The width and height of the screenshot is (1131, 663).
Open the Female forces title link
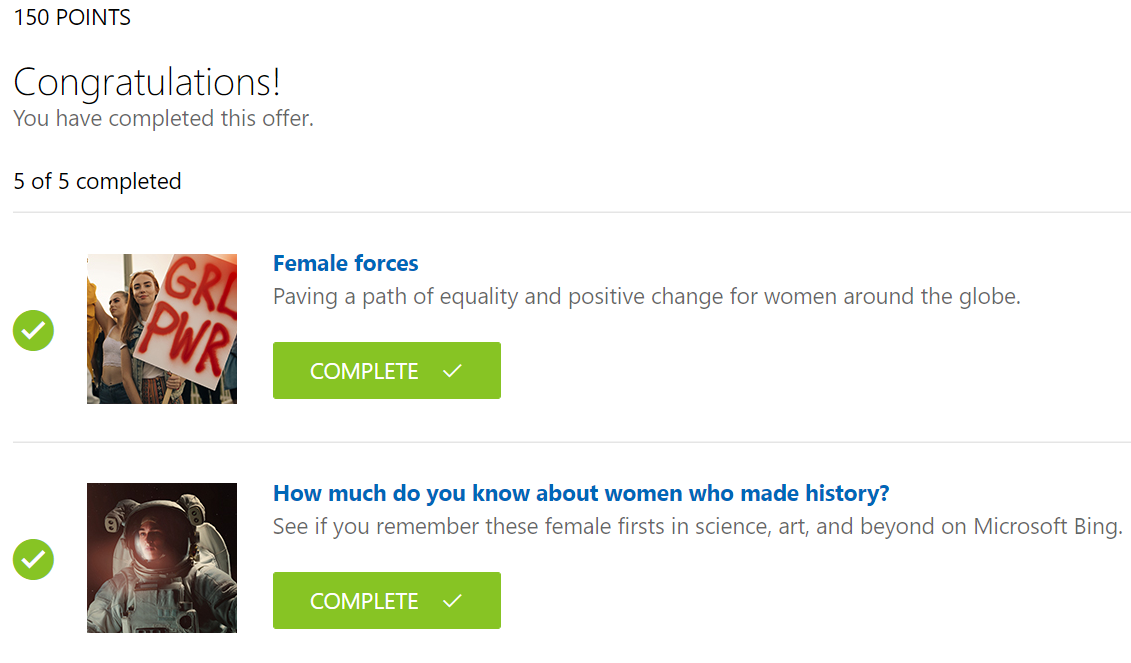(345, 263)
